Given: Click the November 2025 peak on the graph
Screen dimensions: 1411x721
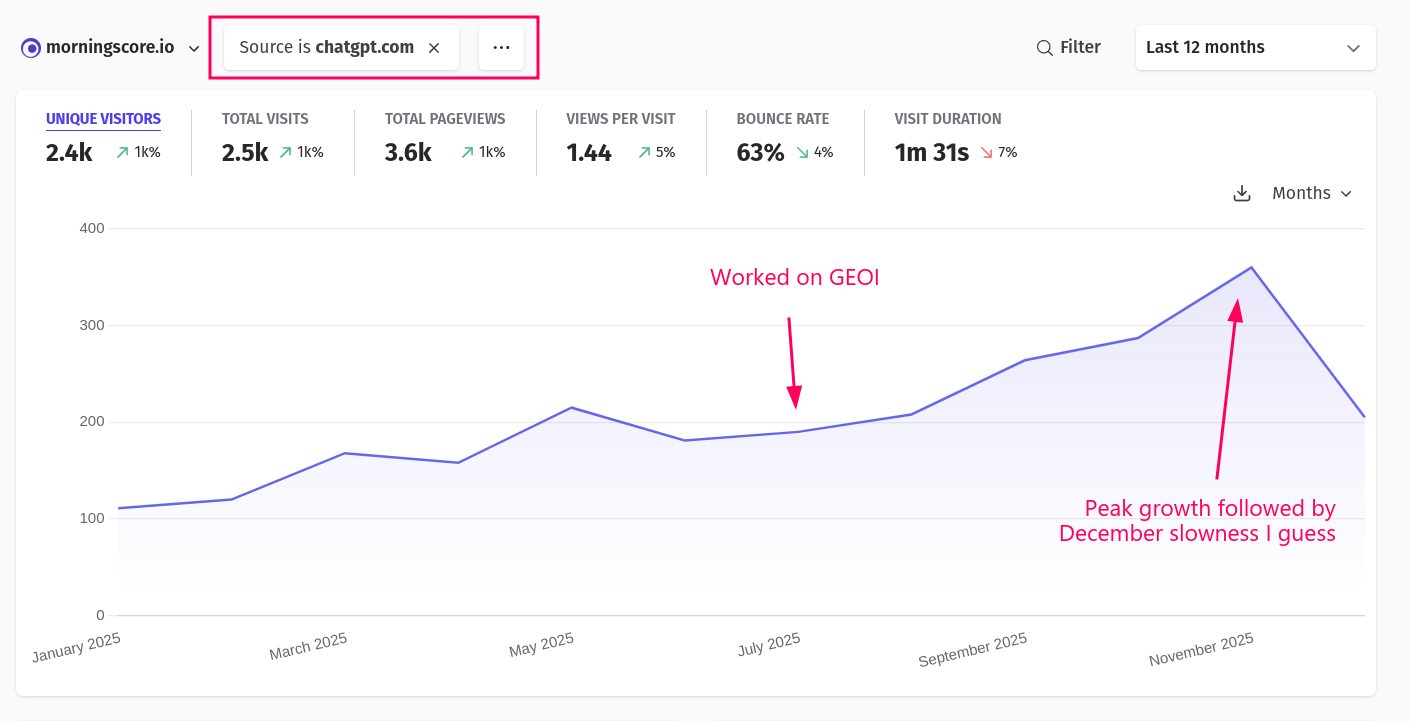Looking at the screenshot, I should pyautogui.click(x=1251, y=267).
